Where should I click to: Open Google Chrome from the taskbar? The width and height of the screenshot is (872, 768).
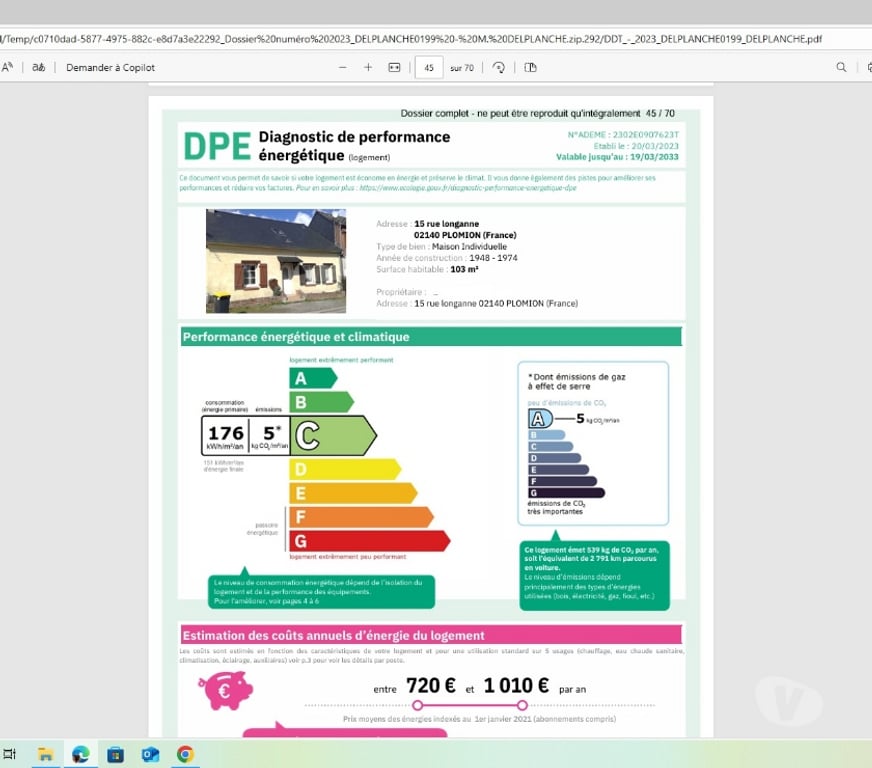click(x=185, y=754)
